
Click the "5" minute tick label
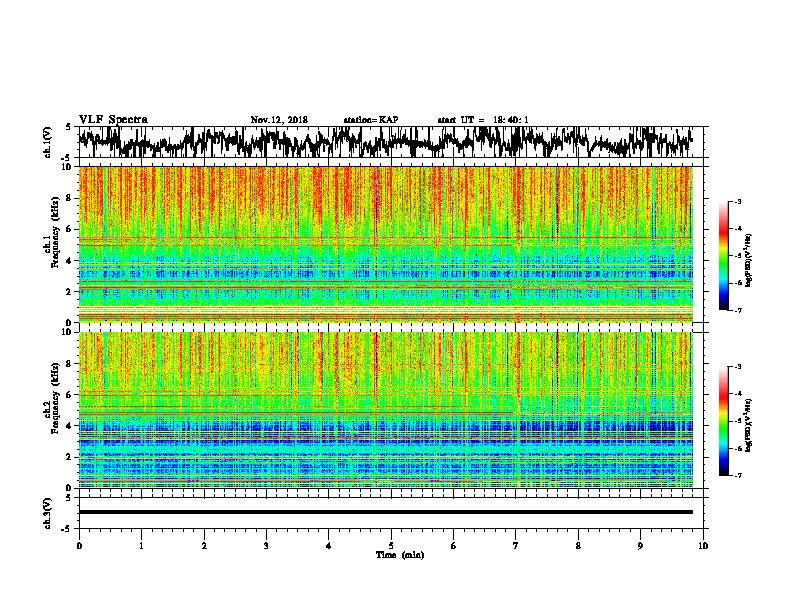(x=391, y=546)
